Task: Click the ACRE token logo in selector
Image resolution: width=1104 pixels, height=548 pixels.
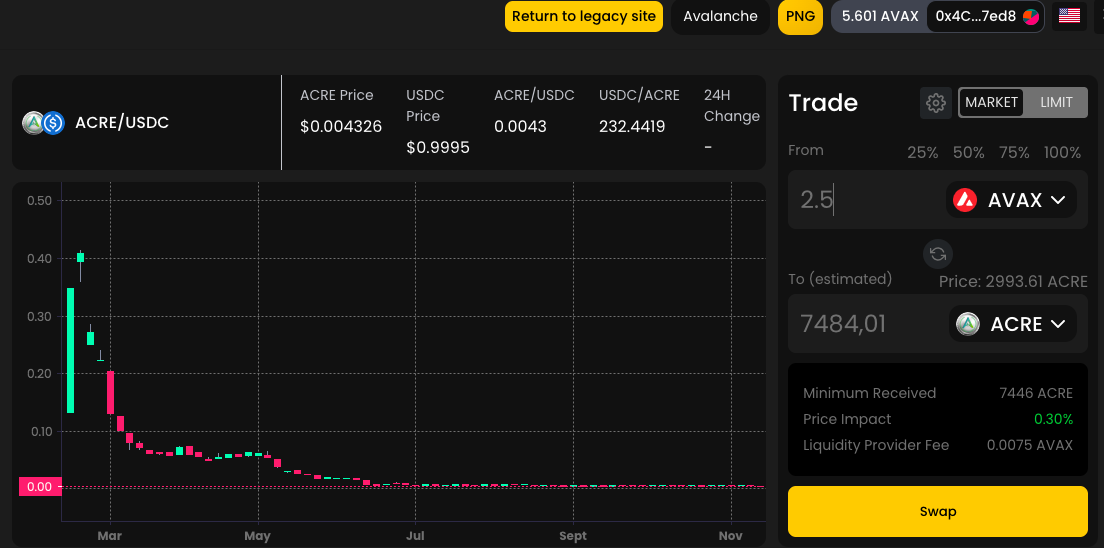Action: pyautogui.click(x=968, y=324)
